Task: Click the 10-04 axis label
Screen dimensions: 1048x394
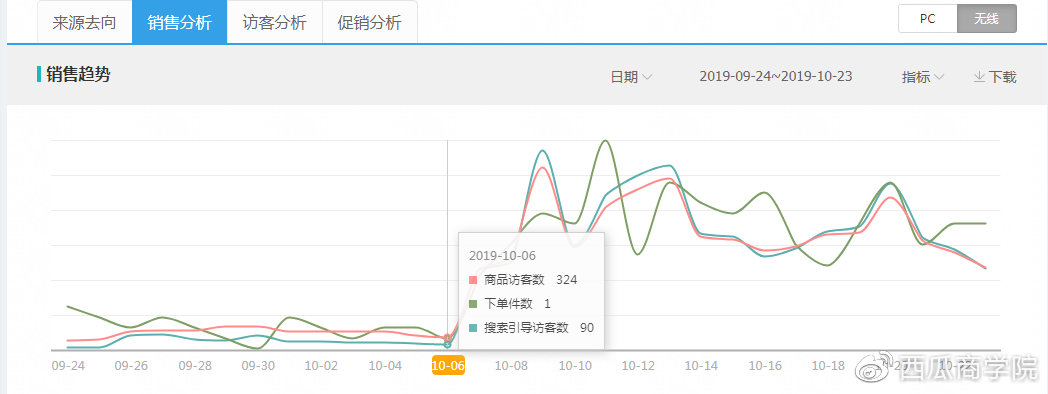Action: coord(384,366)
